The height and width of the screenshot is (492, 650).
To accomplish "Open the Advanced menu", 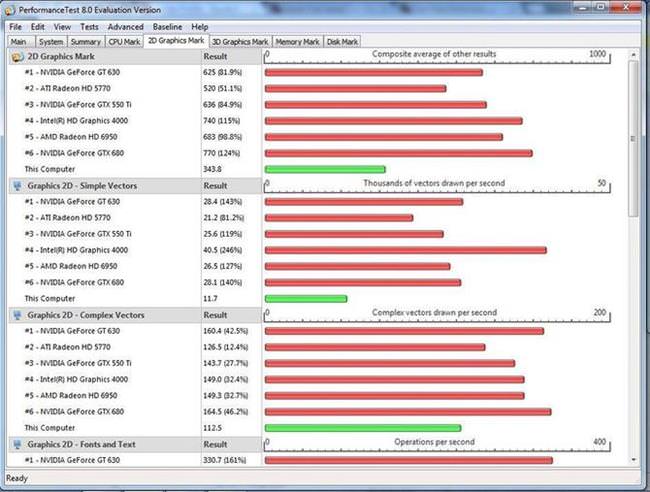I will click(x=126, y=27).
